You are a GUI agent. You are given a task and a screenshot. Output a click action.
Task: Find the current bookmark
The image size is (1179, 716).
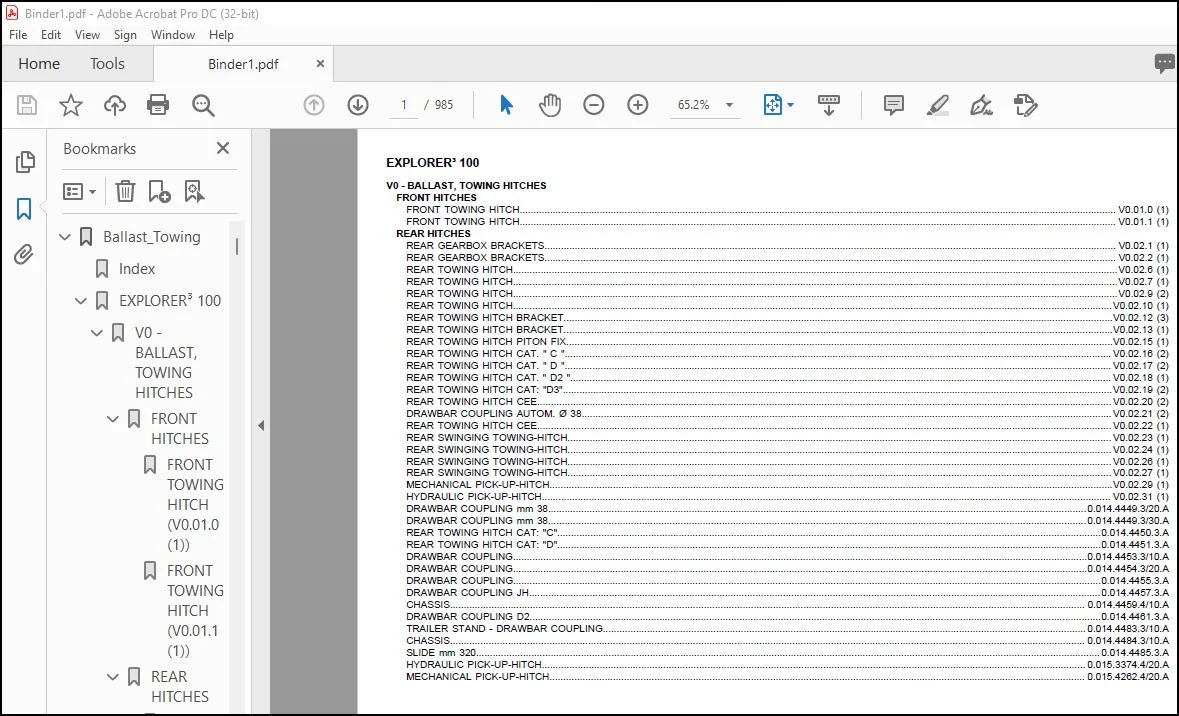click(x=194, y=192)
